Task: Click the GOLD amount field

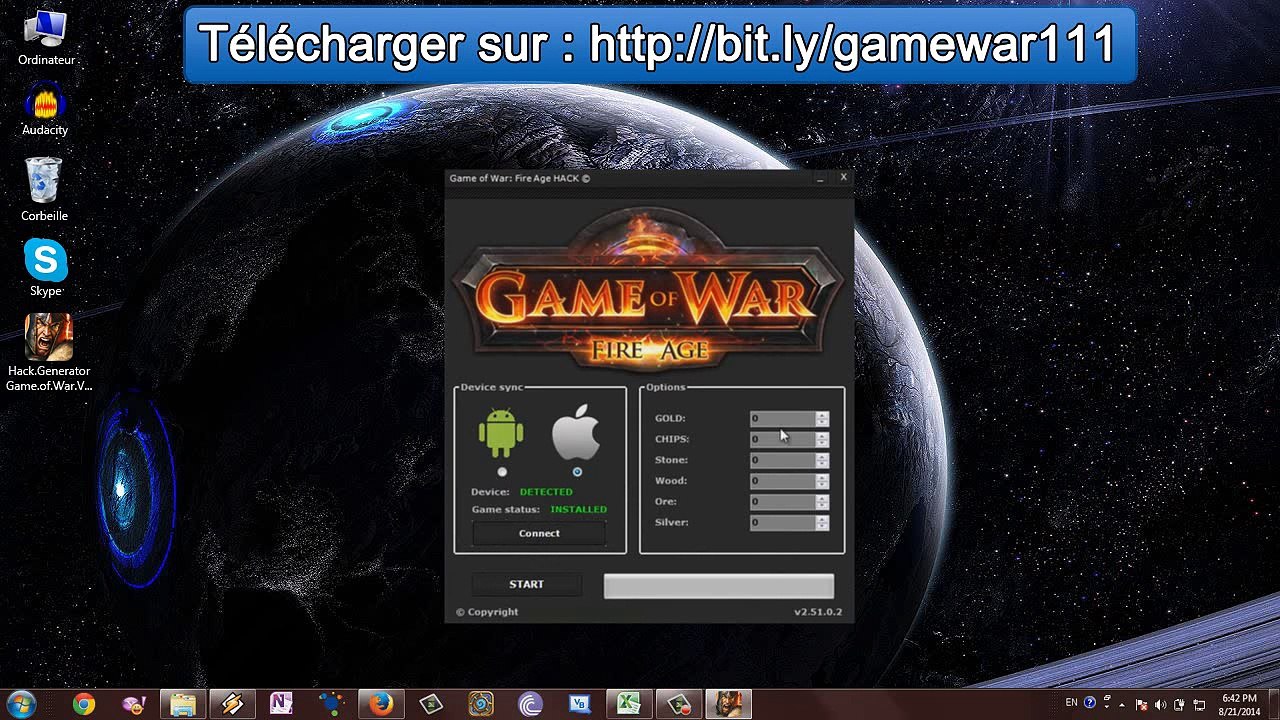Action: click(x=782, y=418)
